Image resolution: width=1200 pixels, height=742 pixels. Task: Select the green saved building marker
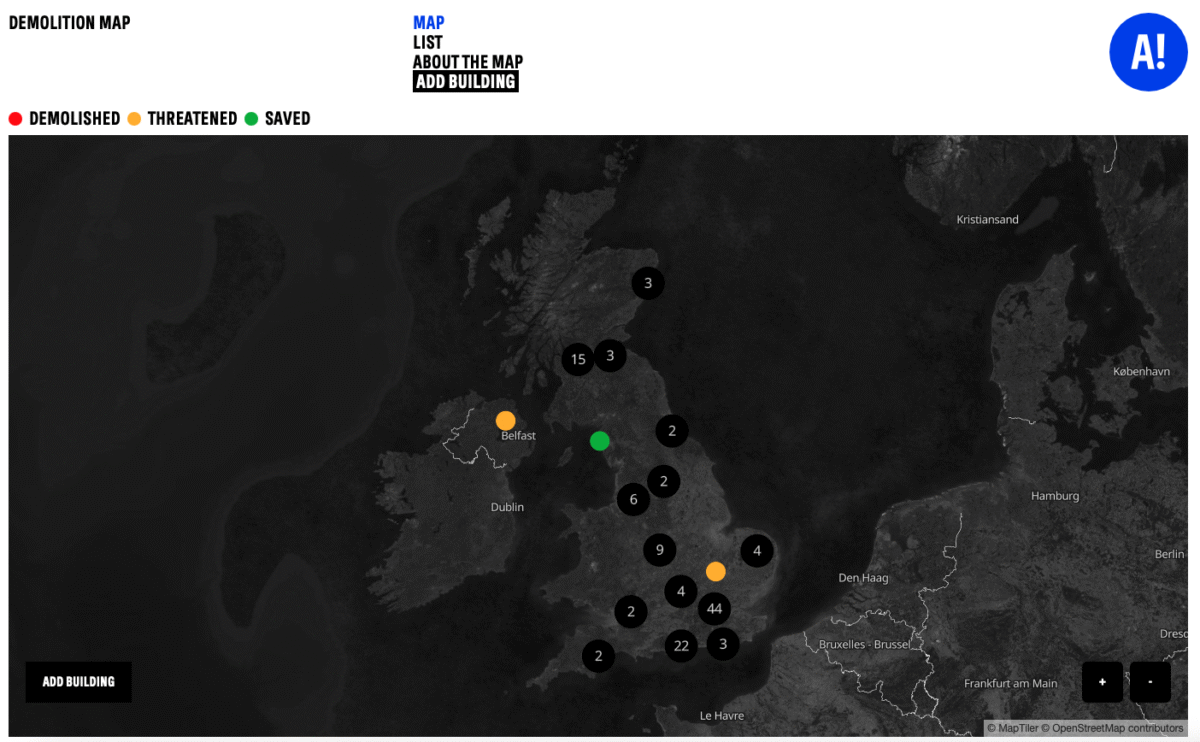point(599,440)
